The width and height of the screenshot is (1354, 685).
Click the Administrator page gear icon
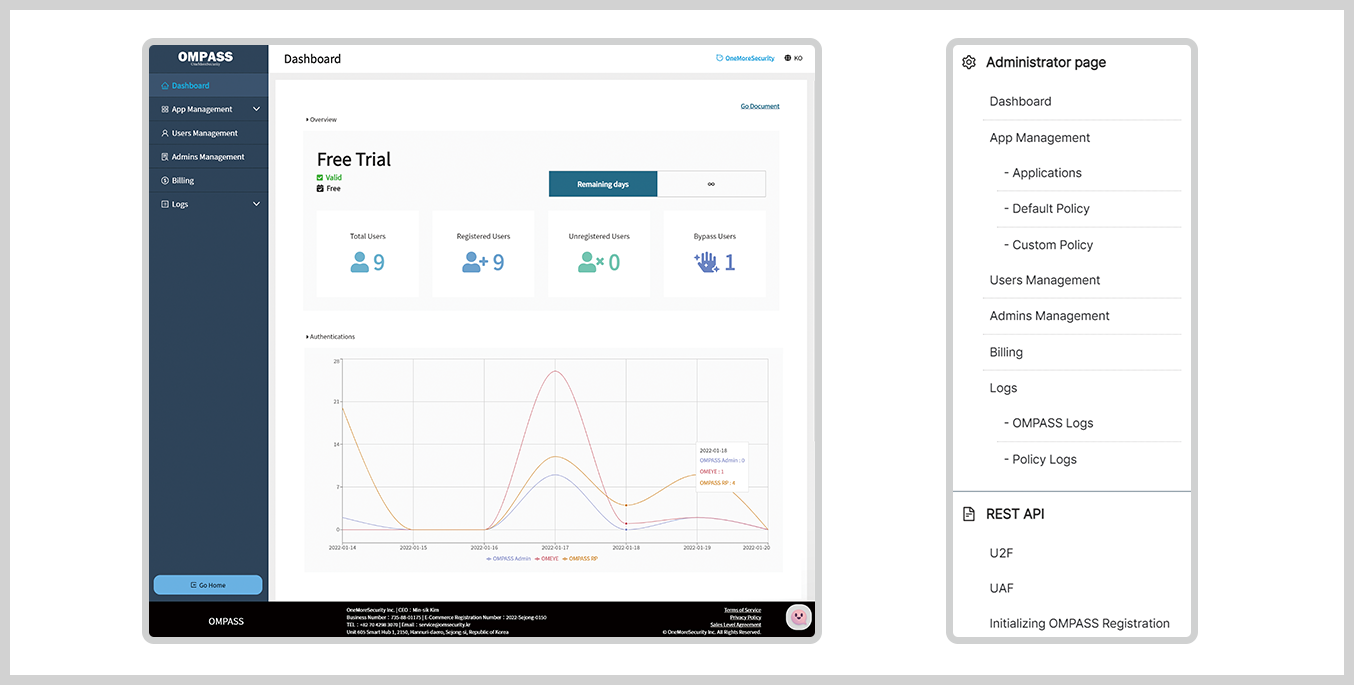pos(968,62)
